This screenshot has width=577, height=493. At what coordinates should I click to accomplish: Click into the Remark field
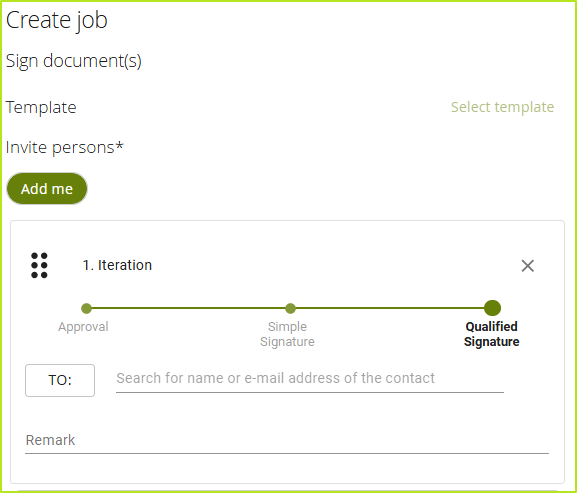coord(287,441)
